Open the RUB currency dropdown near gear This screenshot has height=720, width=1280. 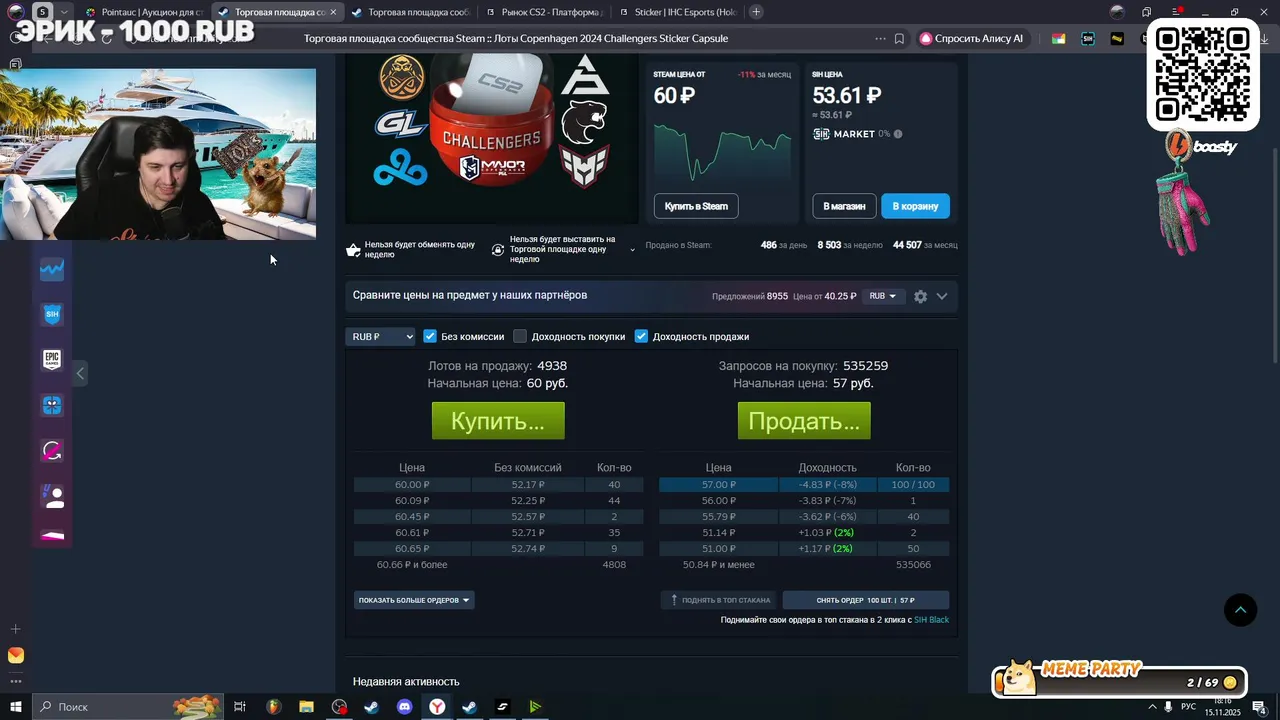pos(883,296)
